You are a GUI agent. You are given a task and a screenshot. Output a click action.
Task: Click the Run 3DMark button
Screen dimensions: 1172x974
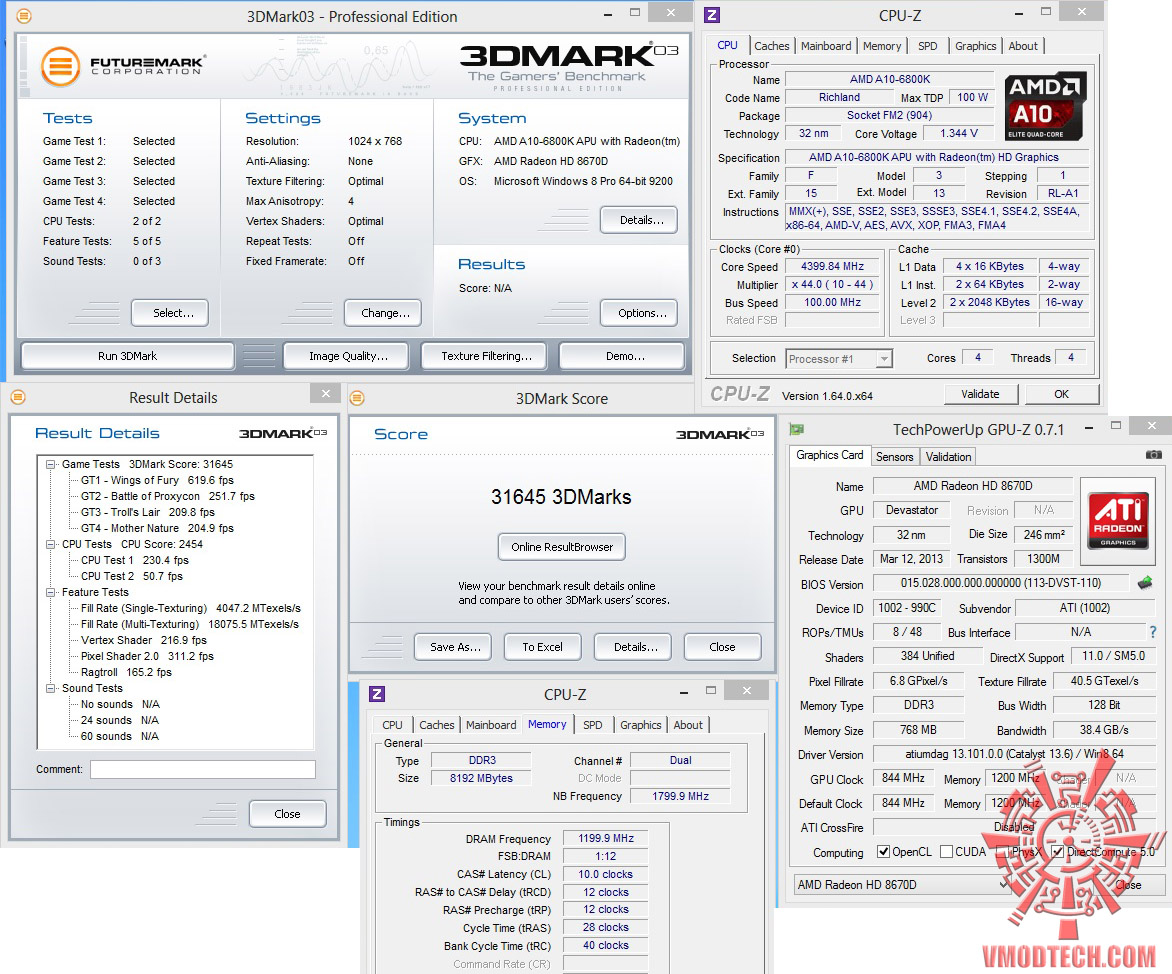point(128,356)
